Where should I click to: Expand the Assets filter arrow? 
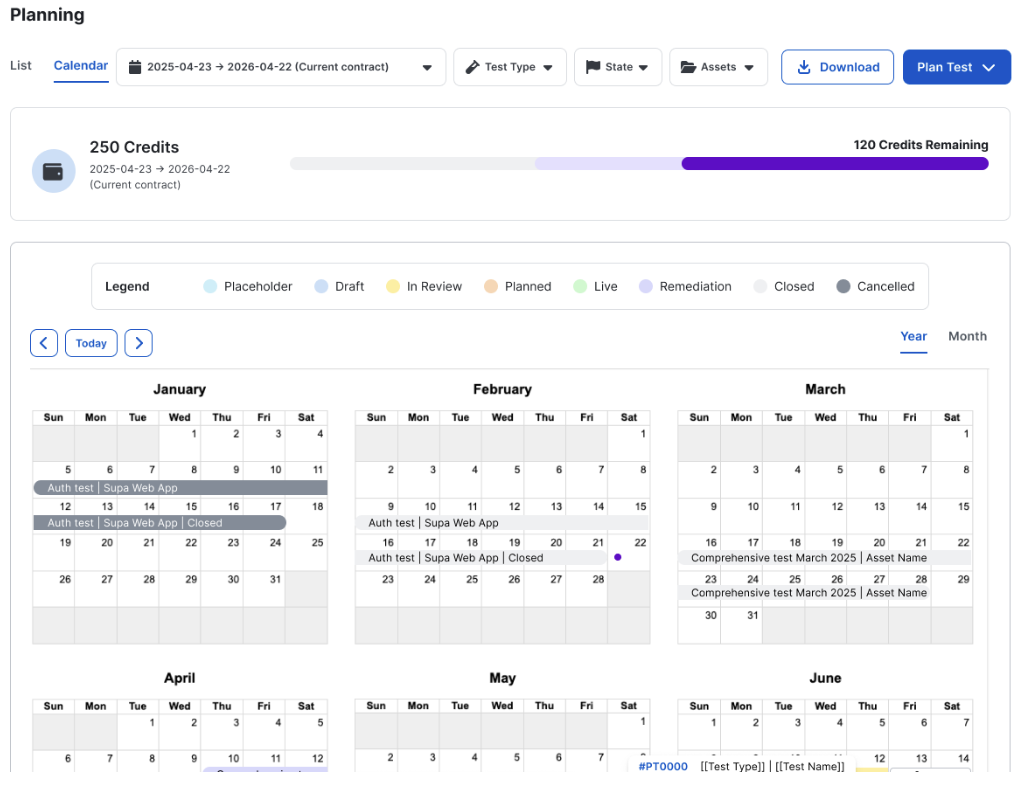tap(749, 68)
